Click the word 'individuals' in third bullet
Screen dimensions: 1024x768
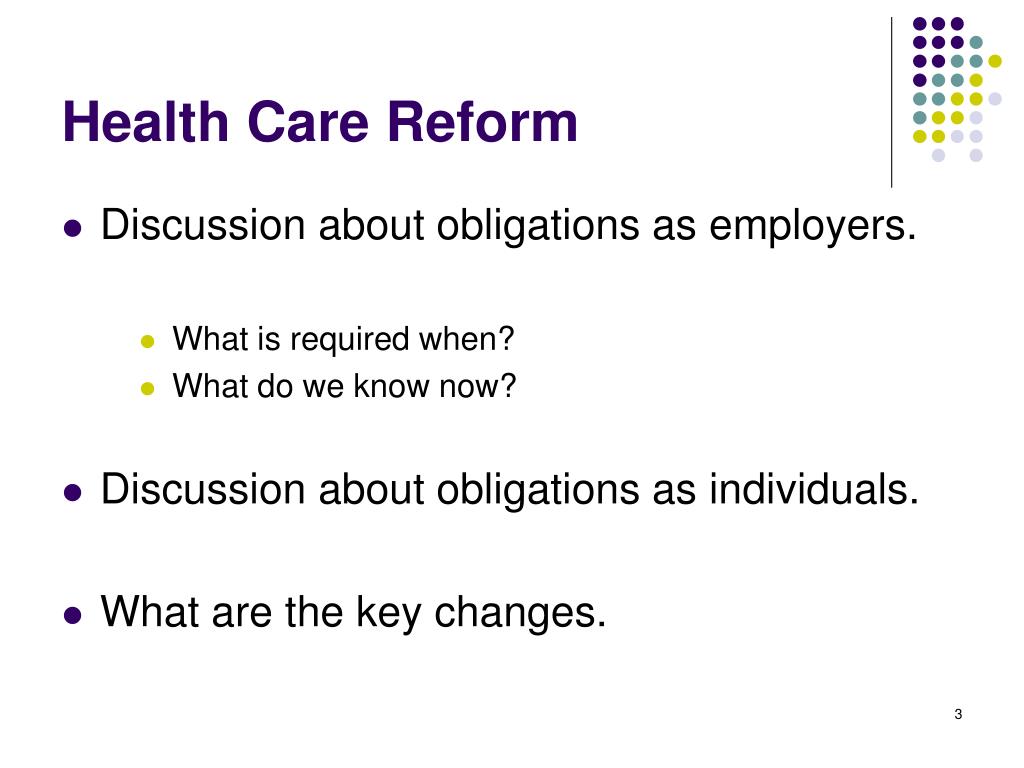[x=814, y=488]
